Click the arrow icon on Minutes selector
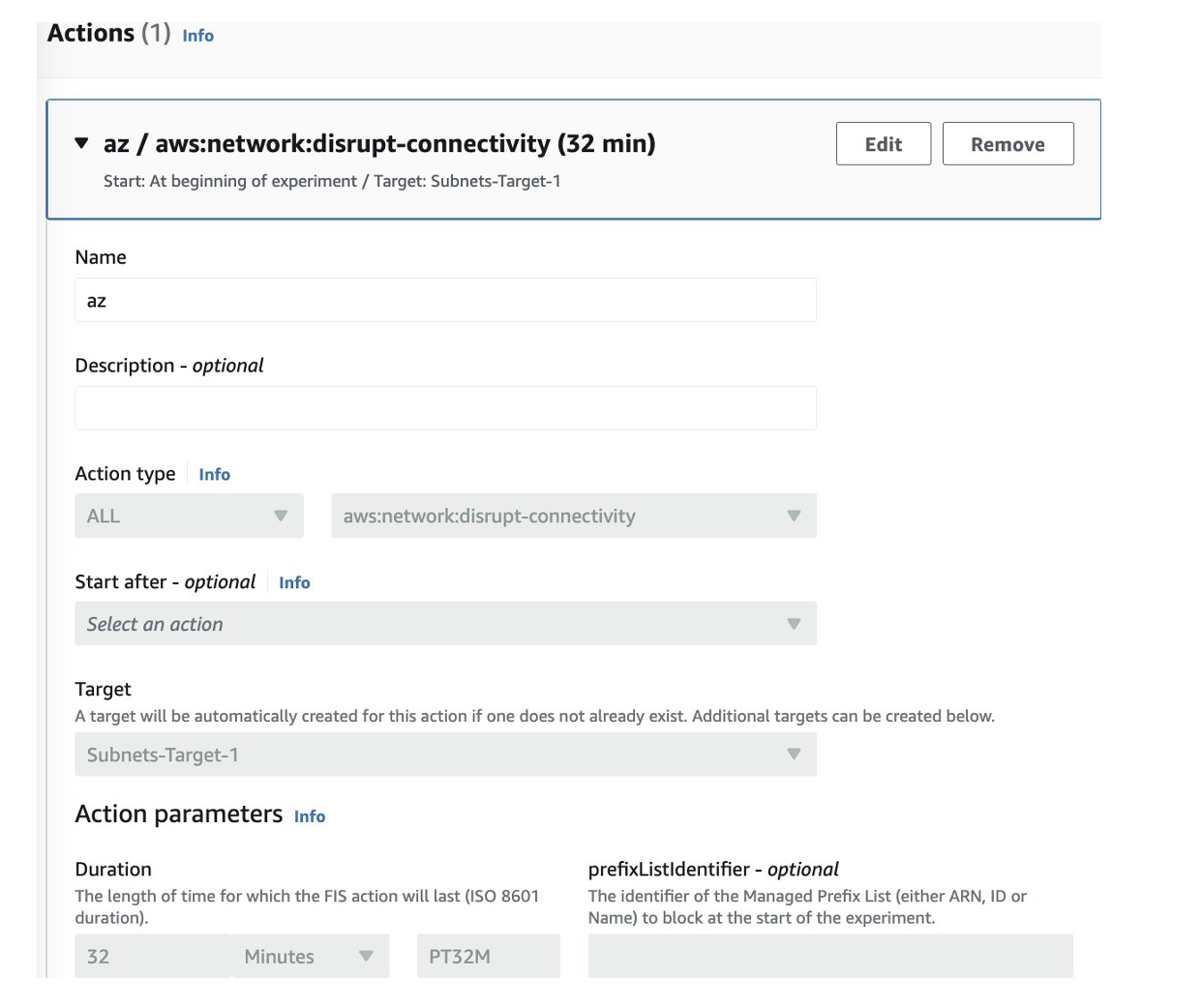 tap(366, 956)
